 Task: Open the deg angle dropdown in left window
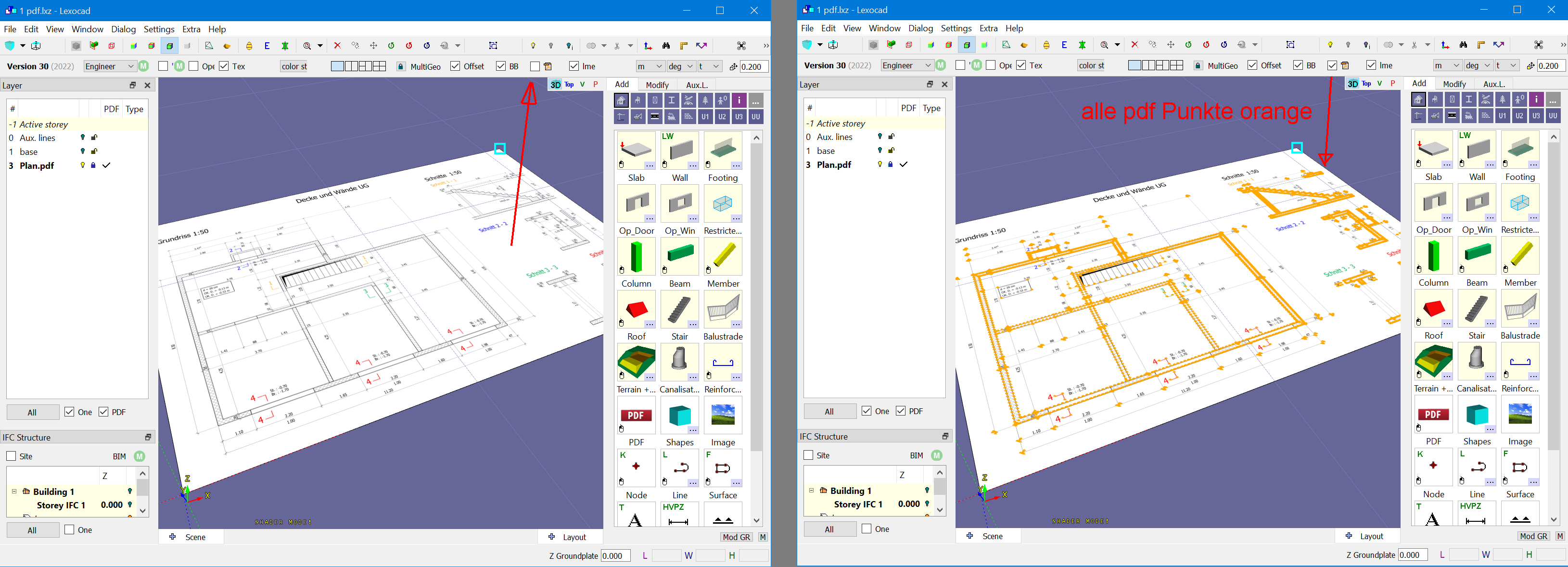click(681, 66)
